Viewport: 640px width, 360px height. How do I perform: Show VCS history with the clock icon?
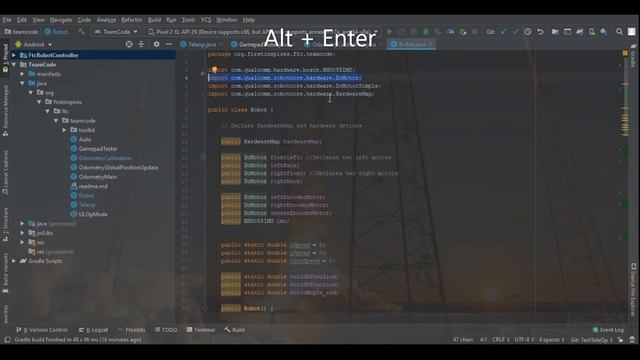click(x=528, y=31)
